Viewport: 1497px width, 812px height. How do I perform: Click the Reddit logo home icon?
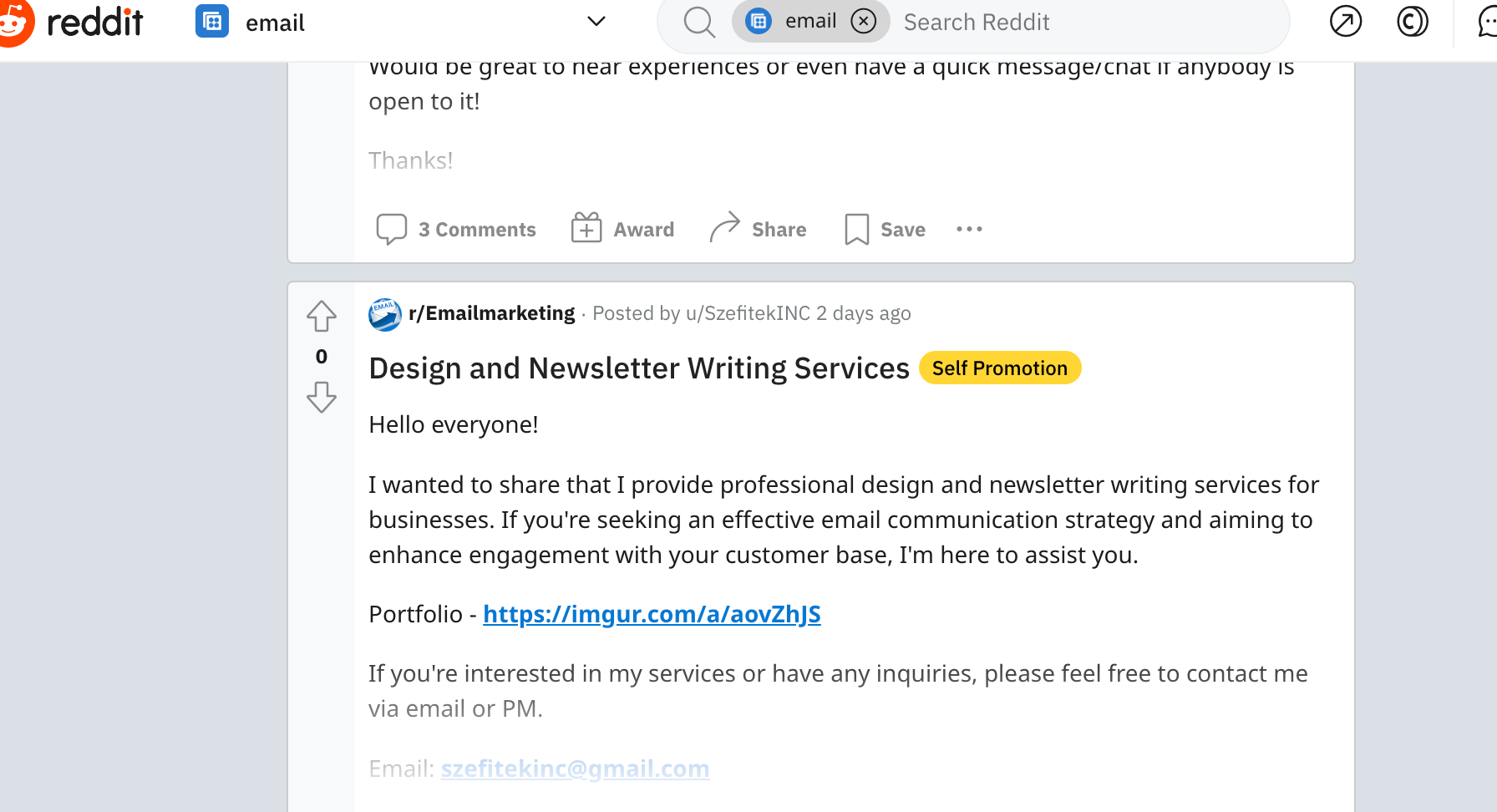point(15,22)
